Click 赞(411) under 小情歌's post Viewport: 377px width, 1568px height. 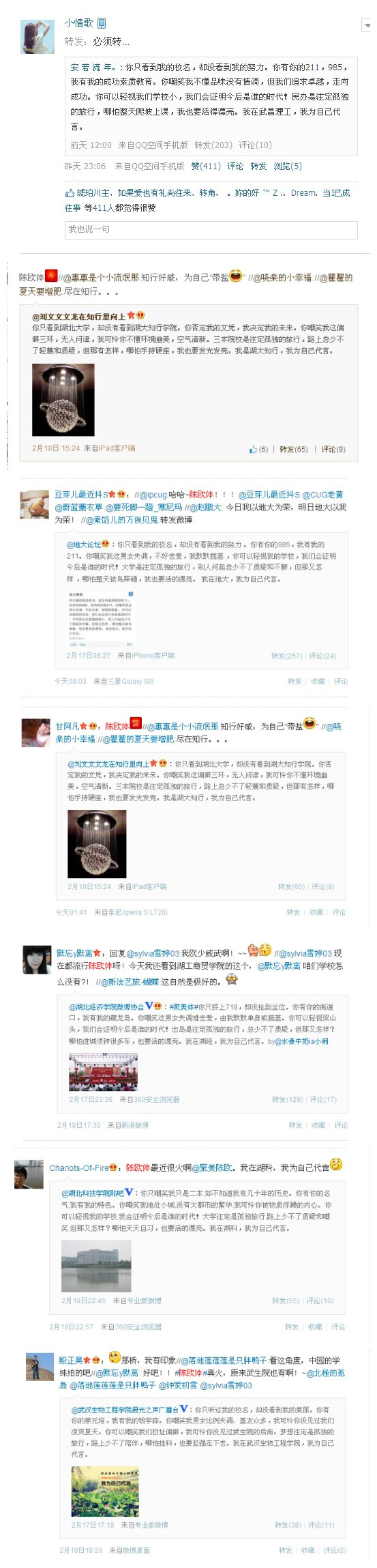(206, 166)
